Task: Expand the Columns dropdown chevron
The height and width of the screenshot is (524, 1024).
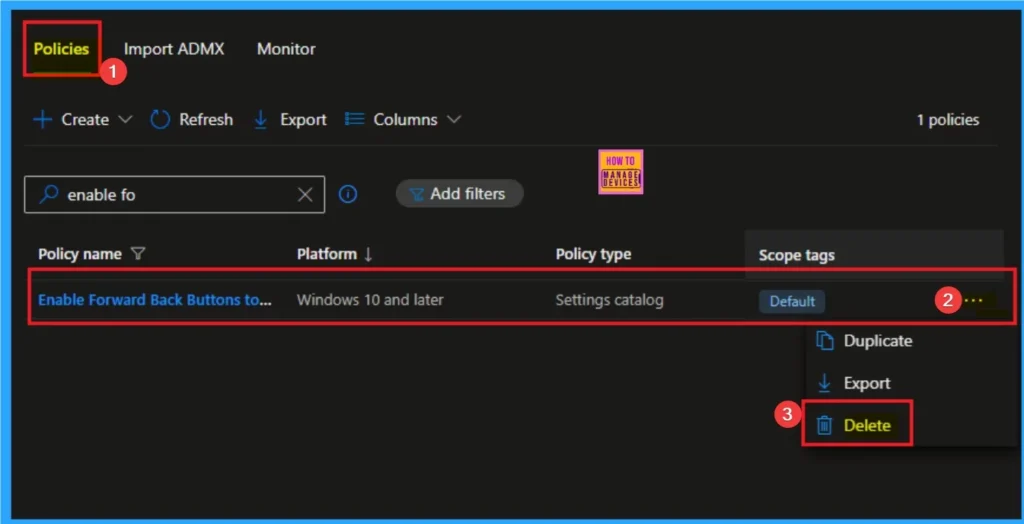Action: click(x=454, y=120)
